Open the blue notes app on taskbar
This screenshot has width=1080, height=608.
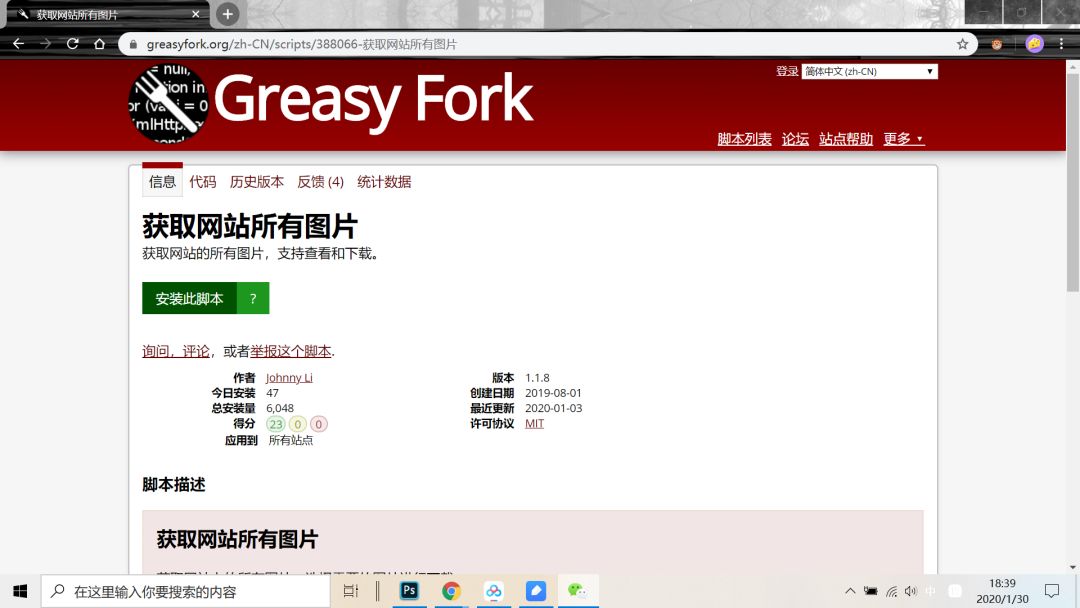[x=536, y=591]
